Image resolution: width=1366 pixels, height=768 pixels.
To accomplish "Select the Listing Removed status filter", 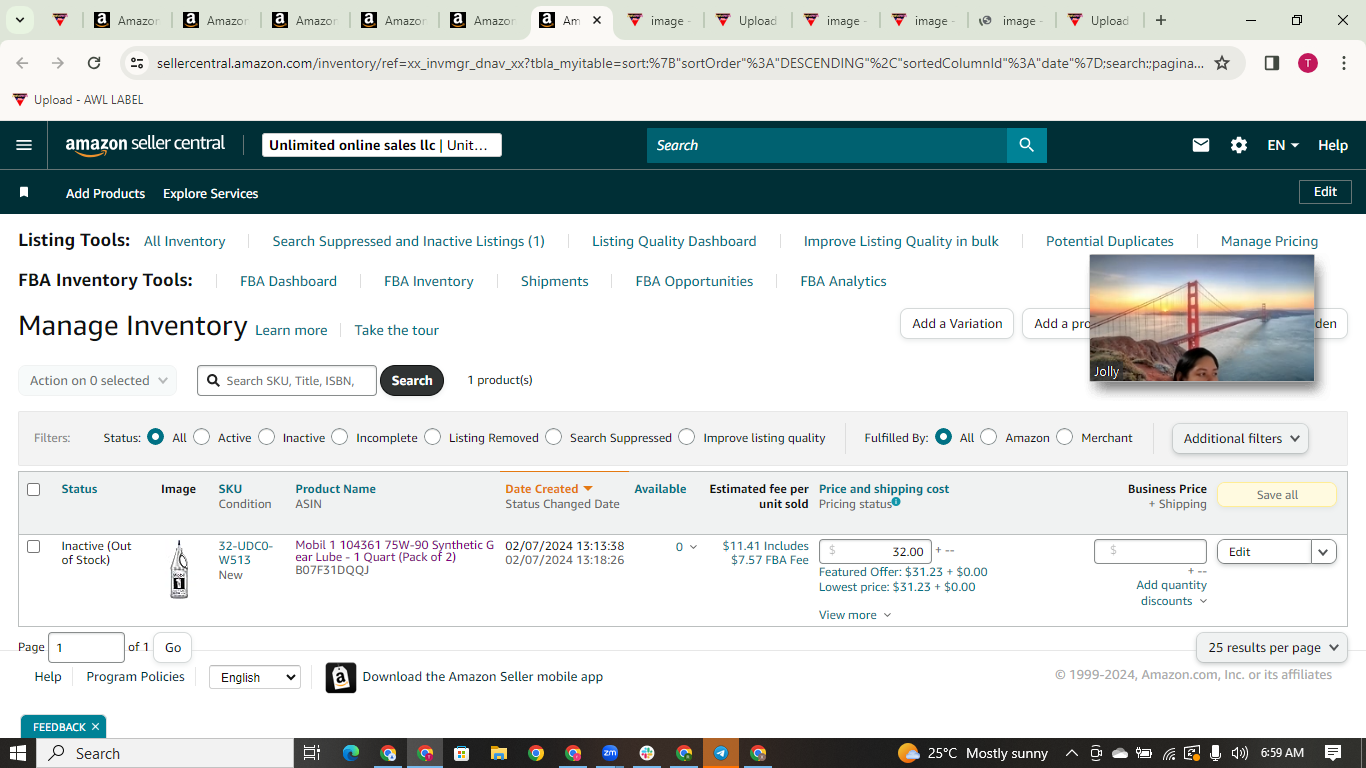I will (432, 437).
